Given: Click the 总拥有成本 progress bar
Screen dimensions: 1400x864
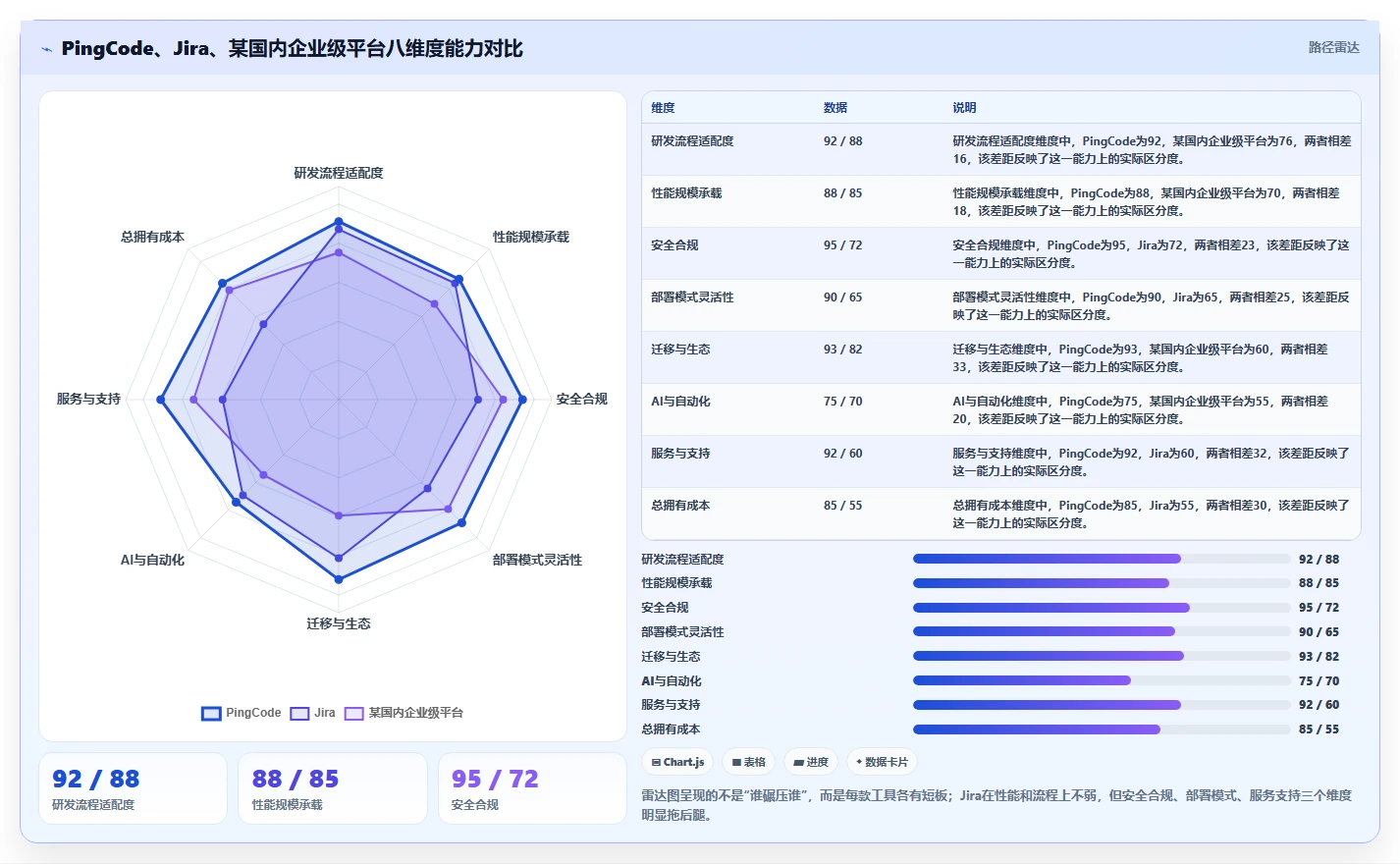Looking at the screenshot, I should (1102, 729).
